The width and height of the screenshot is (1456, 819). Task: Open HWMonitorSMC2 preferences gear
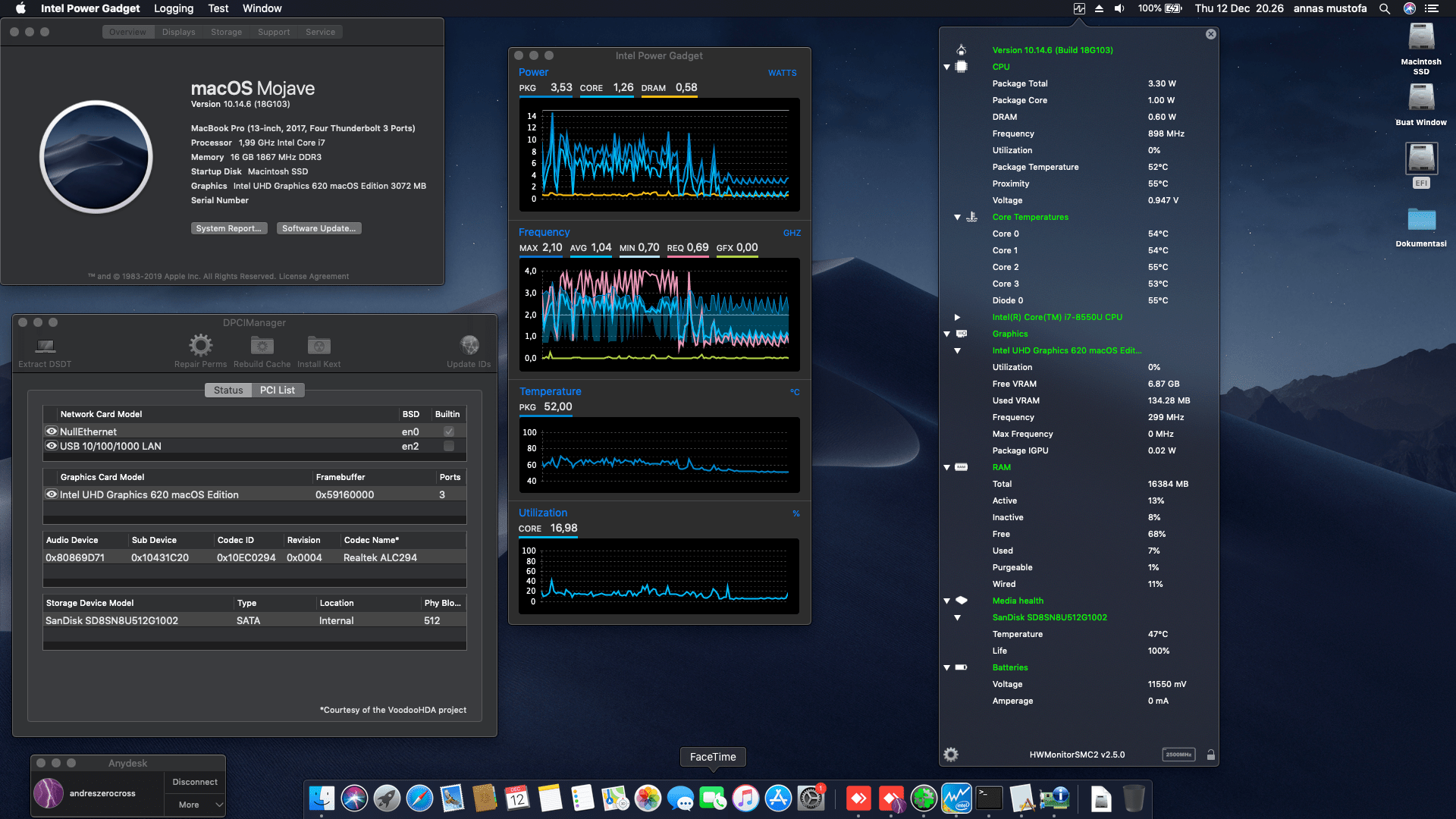pos(950,755)
